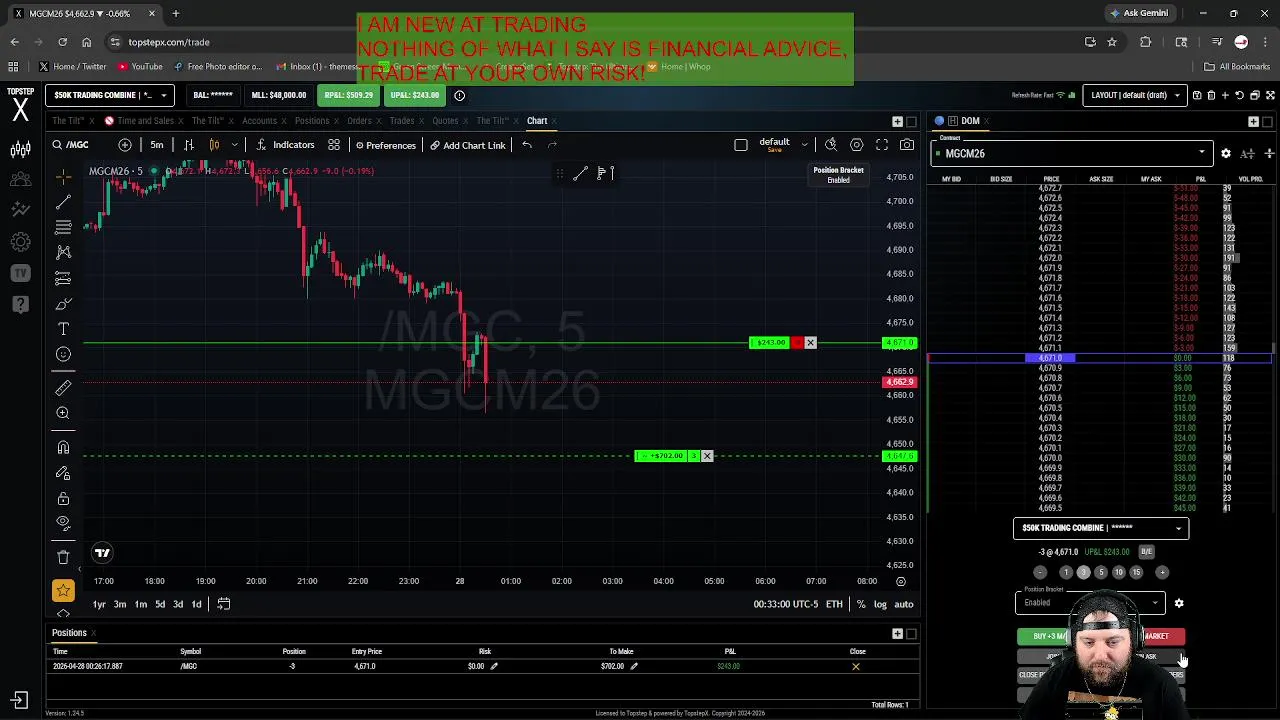
Task: Open the default layout save dropdown
Action: click(804, 145)
